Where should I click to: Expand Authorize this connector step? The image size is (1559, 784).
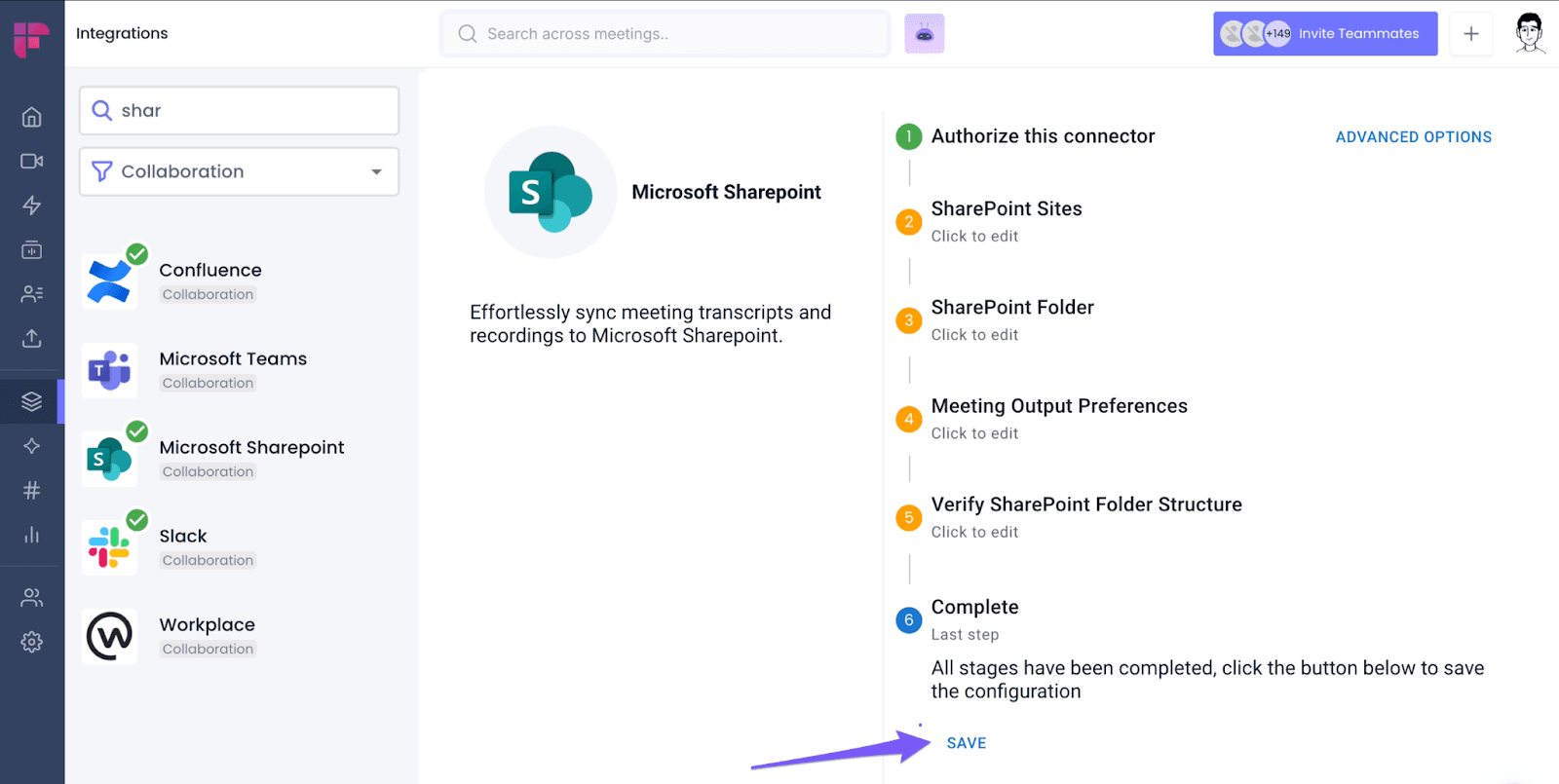coord(1043,136)
